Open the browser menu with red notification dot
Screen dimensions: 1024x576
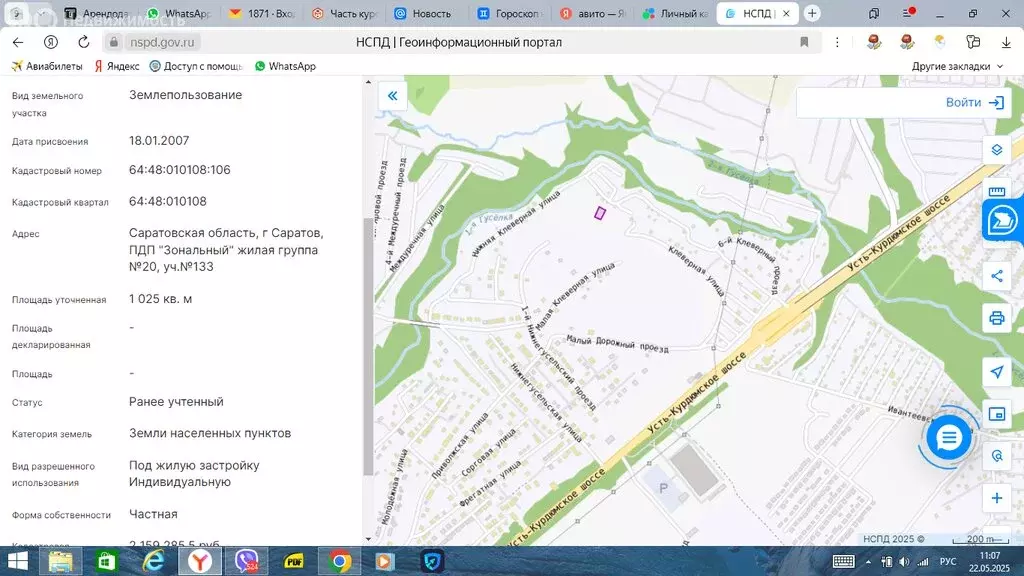coord(908,13)
